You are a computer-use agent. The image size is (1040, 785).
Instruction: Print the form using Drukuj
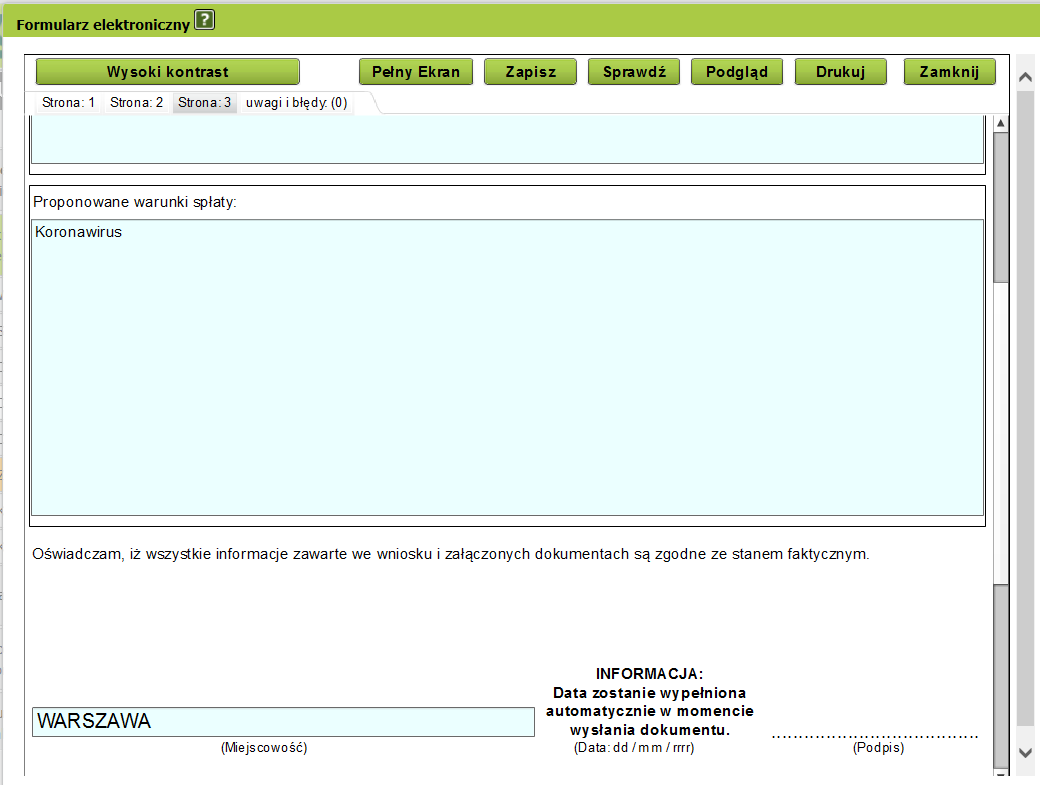click(x=840, y=71)
